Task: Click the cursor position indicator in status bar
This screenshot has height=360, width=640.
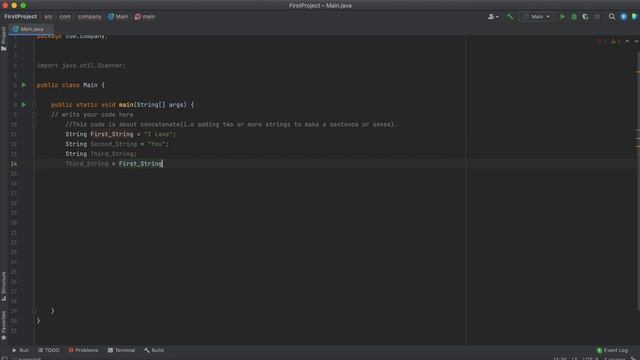Action: click(x=560, y=358)
